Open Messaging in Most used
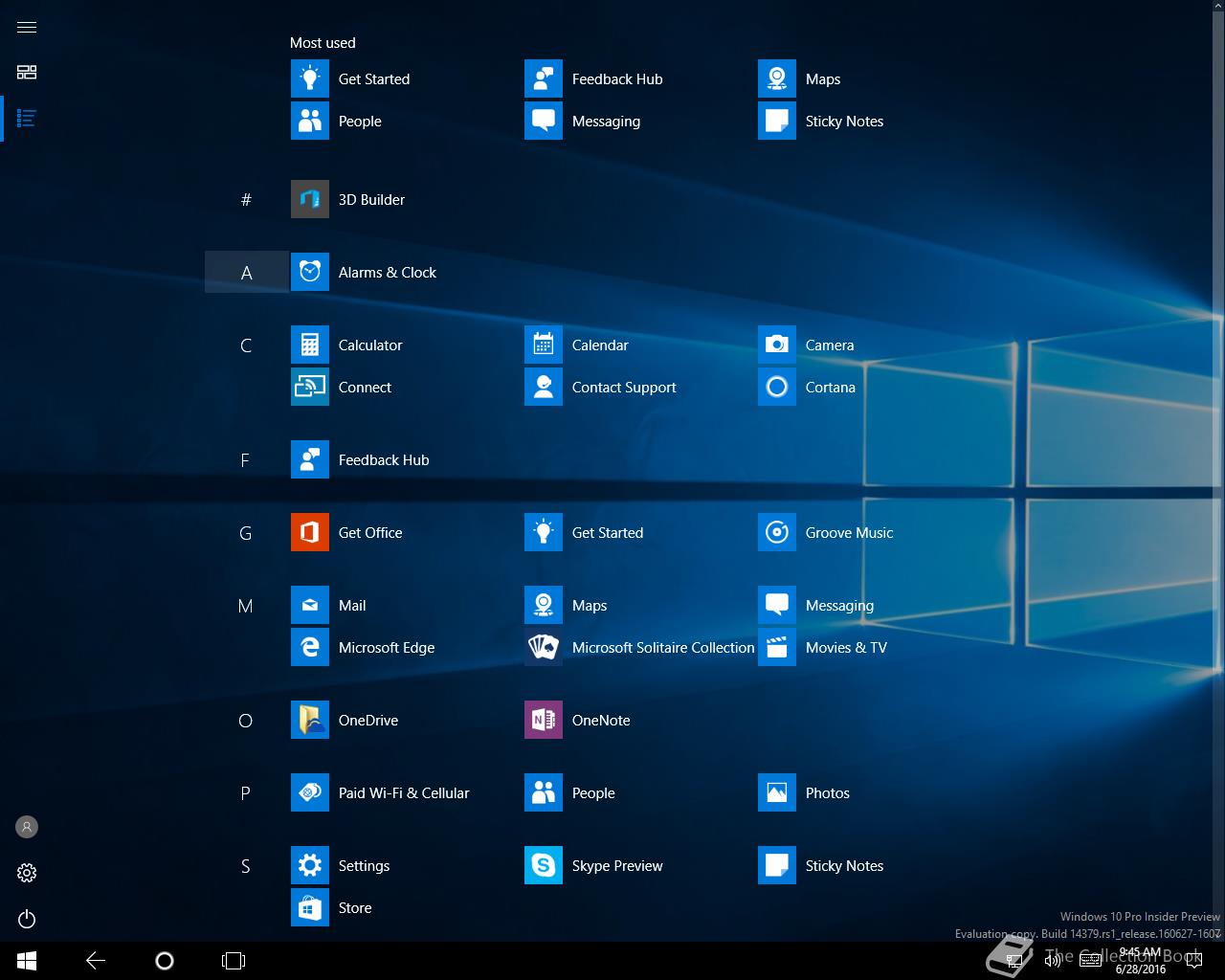Viewport: 1225px width, 980px height. [543, 121]
